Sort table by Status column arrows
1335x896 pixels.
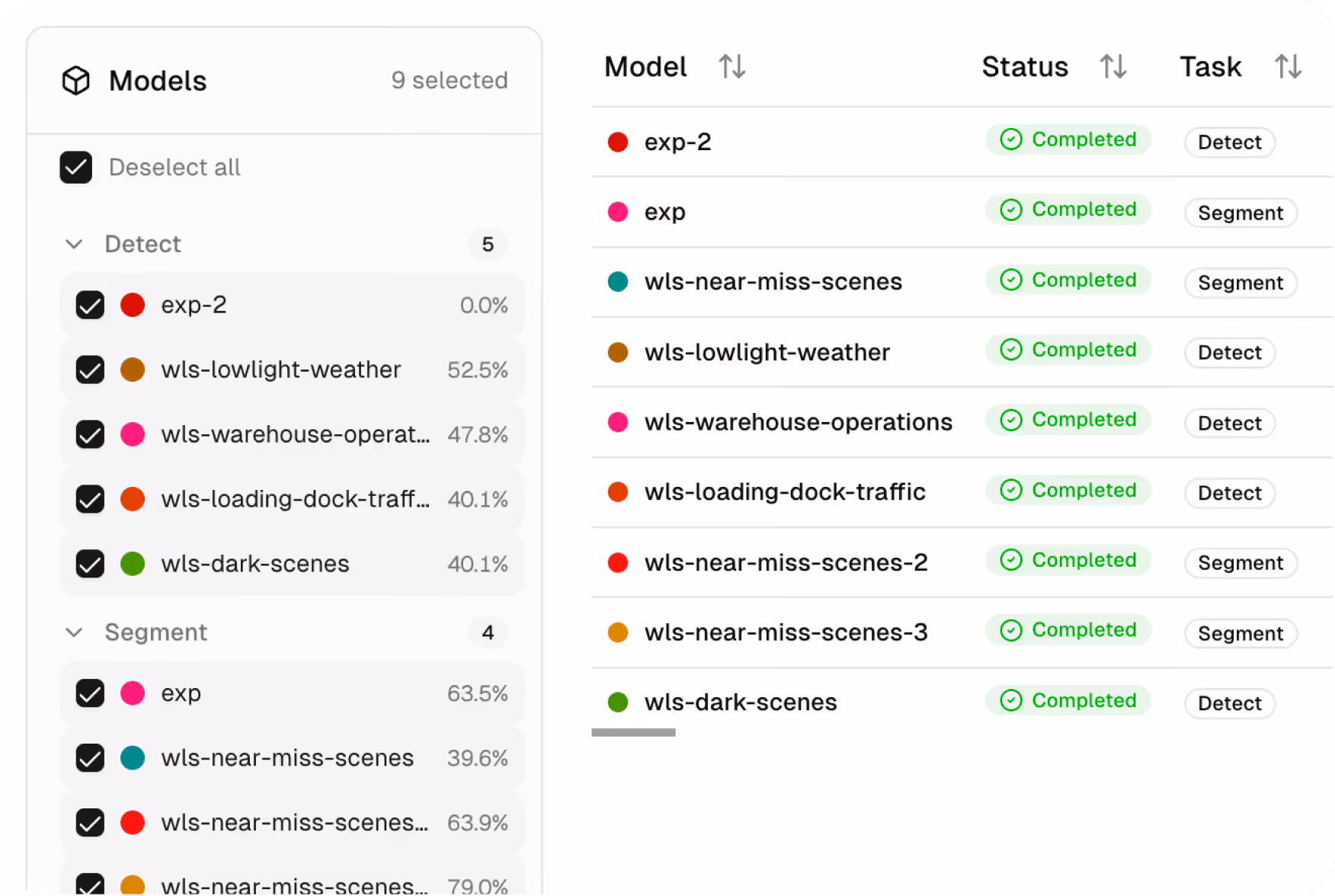[1113, 66]
